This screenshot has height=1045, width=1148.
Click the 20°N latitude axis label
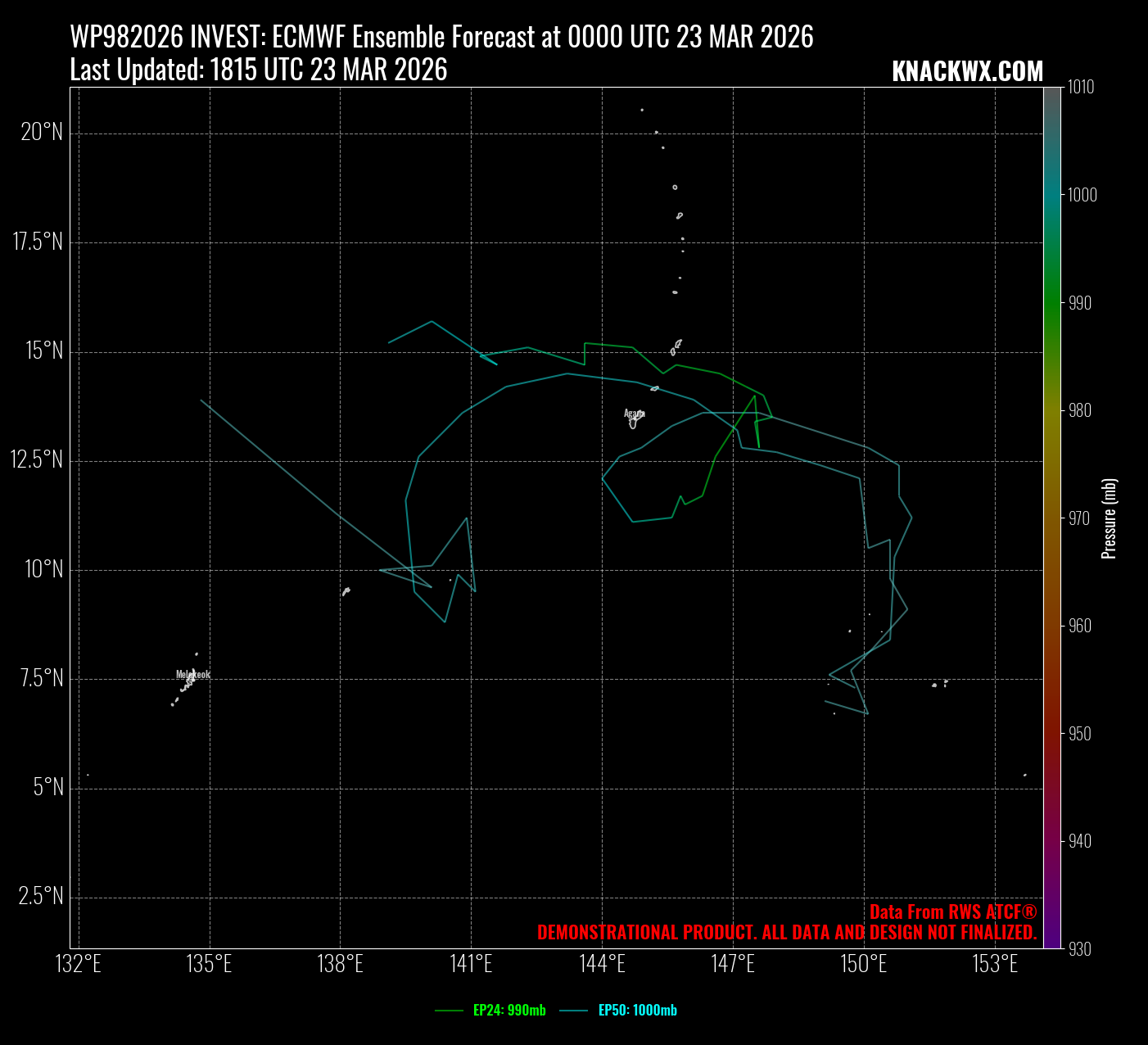point(42,132)
